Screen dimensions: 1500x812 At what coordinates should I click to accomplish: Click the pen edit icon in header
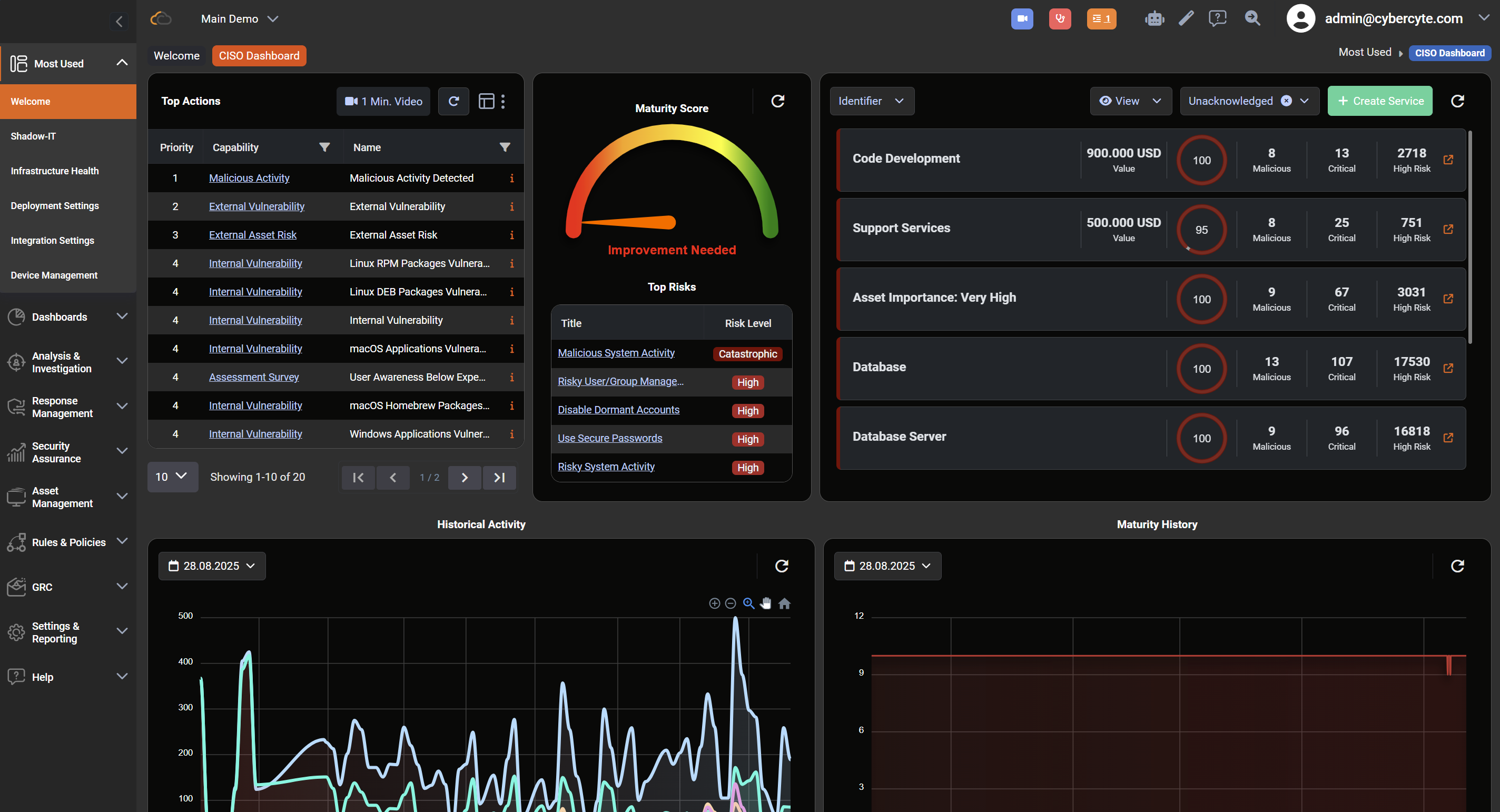point(1186,18)
